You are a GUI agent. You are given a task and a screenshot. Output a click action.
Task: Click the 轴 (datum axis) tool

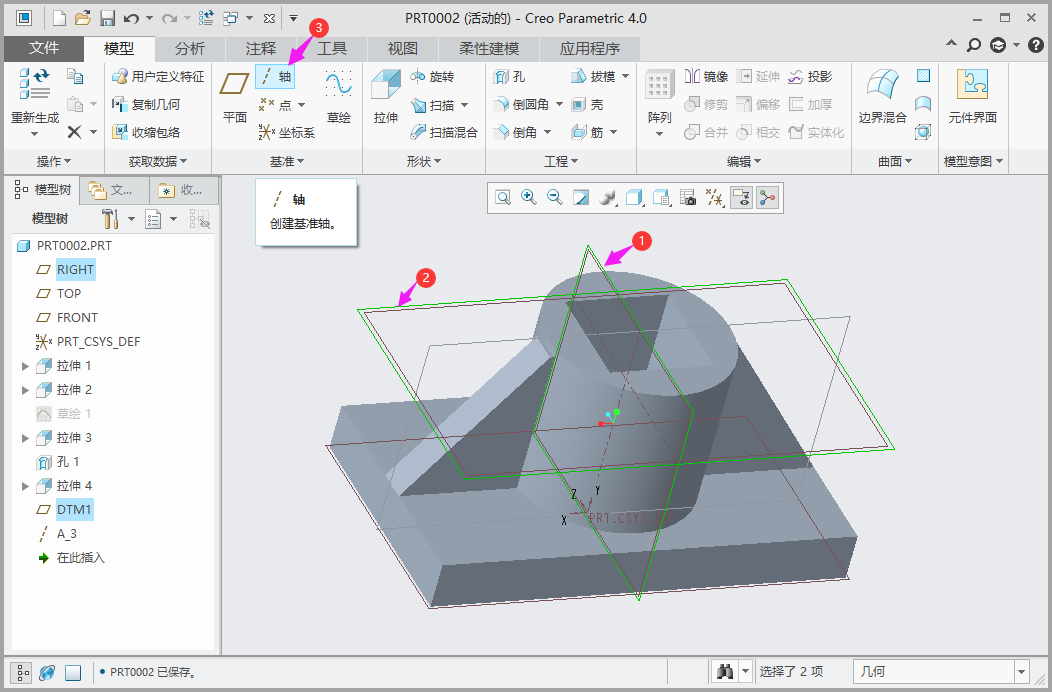point(275,76)
